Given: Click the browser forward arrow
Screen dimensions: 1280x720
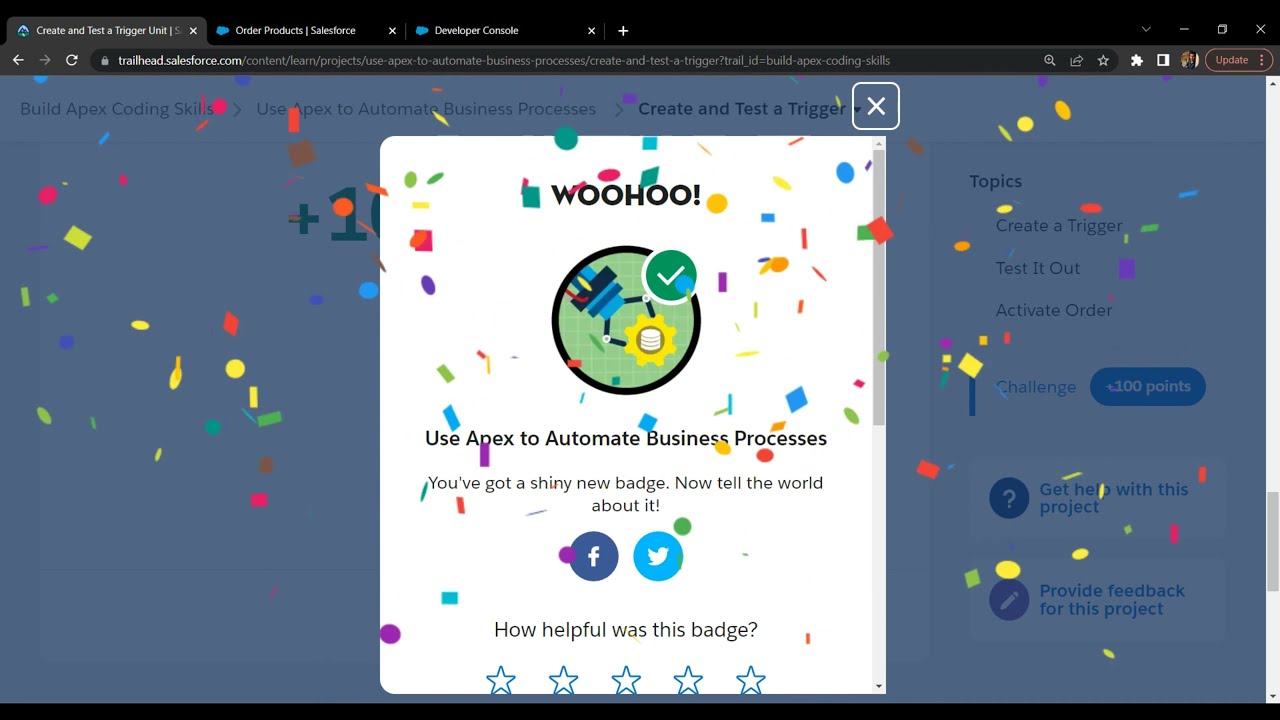Looking at the screenshot, I should [45, 60].
